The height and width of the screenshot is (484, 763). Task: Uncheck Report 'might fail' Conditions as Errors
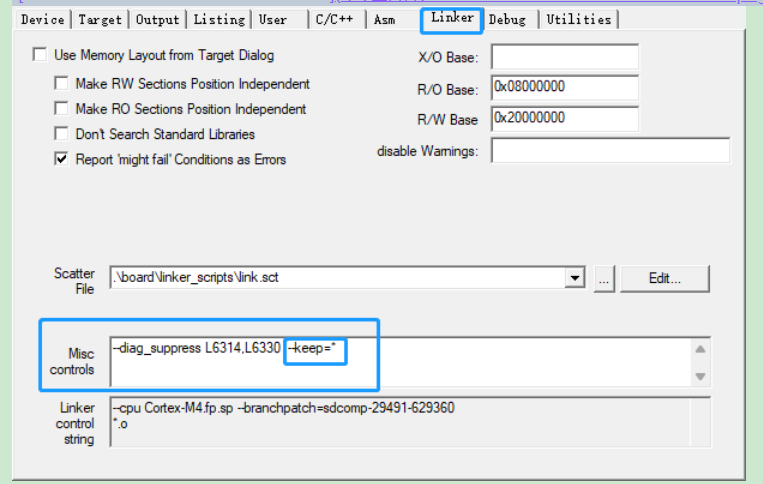[61, 159]
